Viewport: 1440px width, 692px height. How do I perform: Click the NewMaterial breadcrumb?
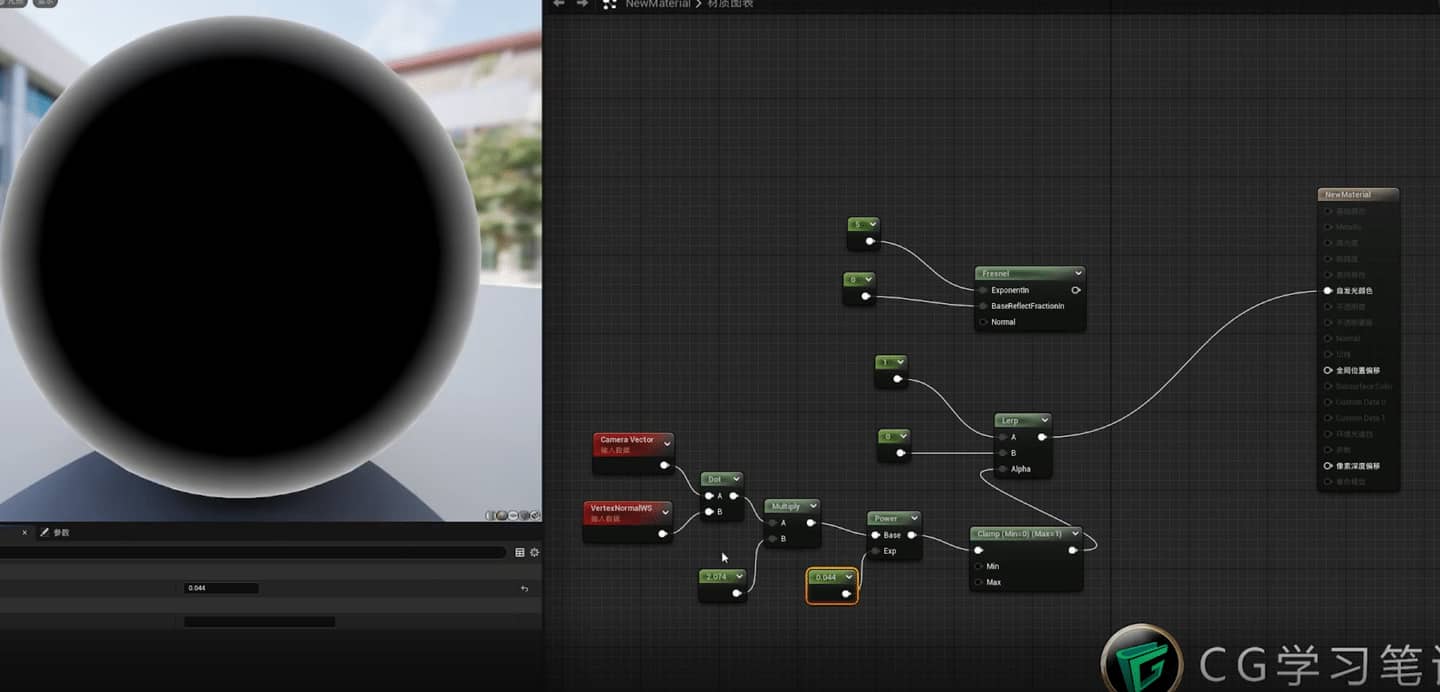coord(657,4)
